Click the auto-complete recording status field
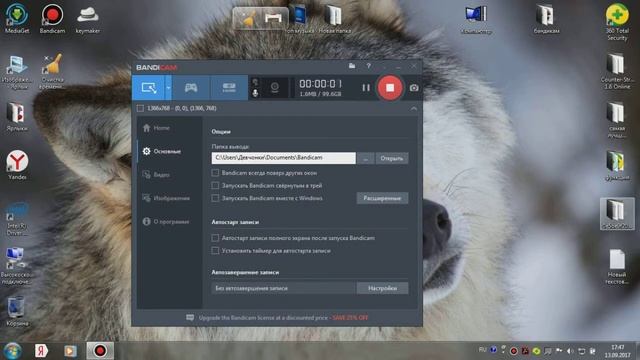This screenshot has height=360, width=640. click(x=283, y=288)
